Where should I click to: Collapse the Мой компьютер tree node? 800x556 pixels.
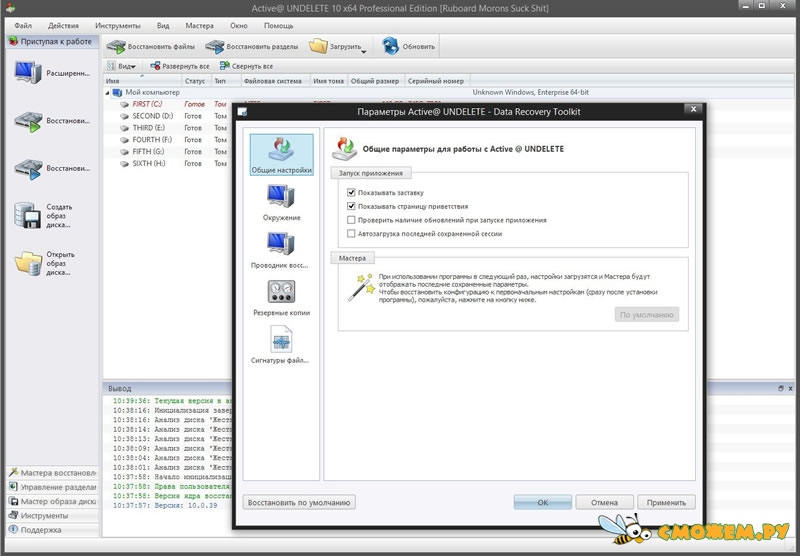[108, 93]
